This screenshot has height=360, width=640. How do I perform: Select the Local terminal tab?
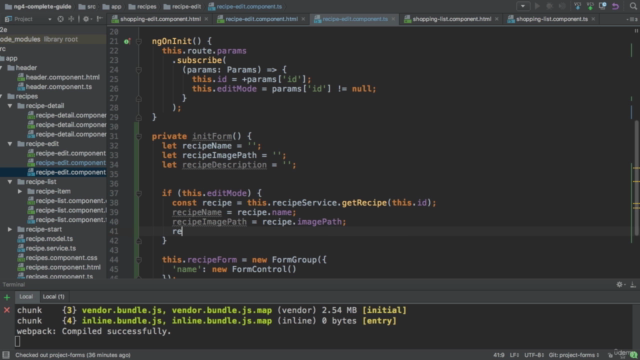(x=26, y=297)
